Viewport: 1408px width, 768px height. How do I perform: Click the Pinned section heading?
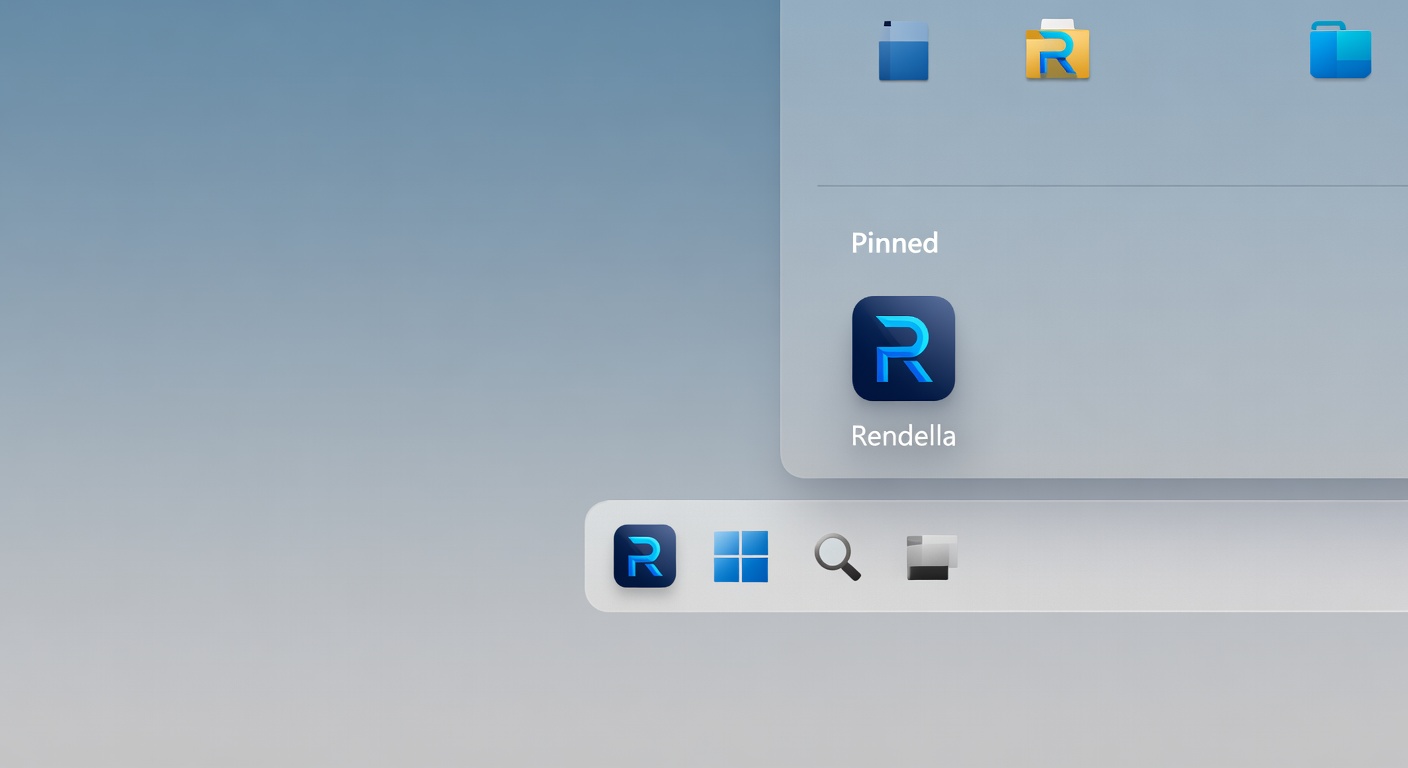[894, 243]
